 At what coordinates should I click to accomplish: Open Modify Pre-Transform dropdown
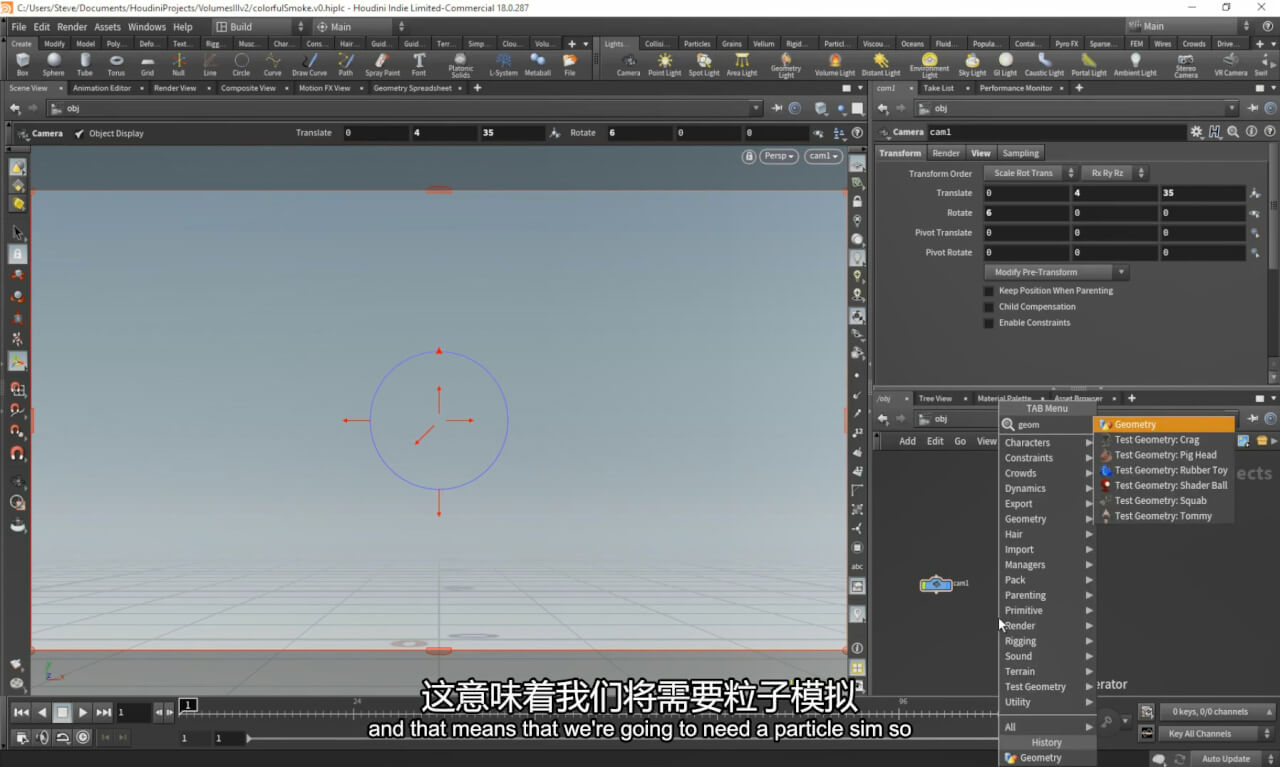click(x=1057, y=272)
